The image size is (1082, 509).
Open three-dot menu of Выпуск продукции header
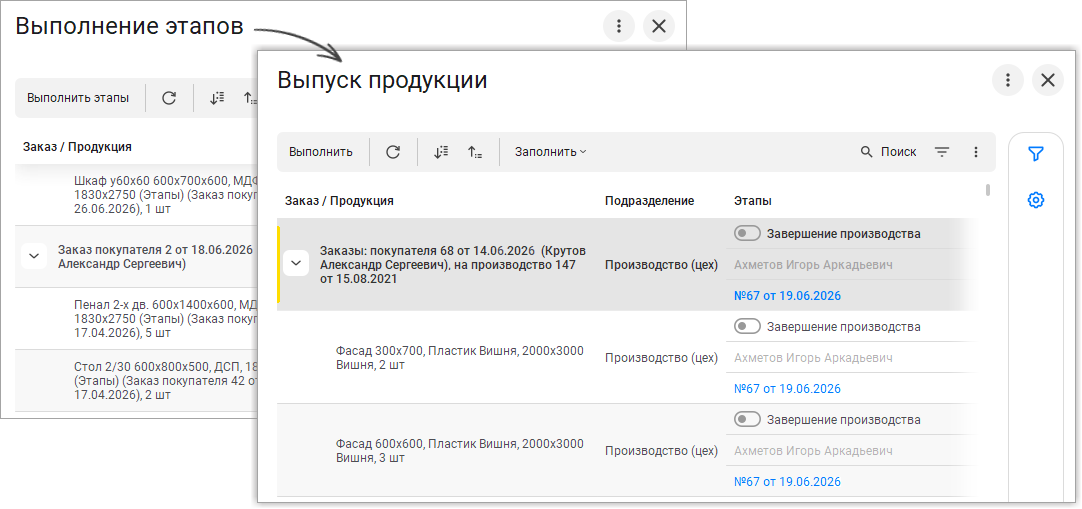pyautogui.click(x=1008, y=80)
